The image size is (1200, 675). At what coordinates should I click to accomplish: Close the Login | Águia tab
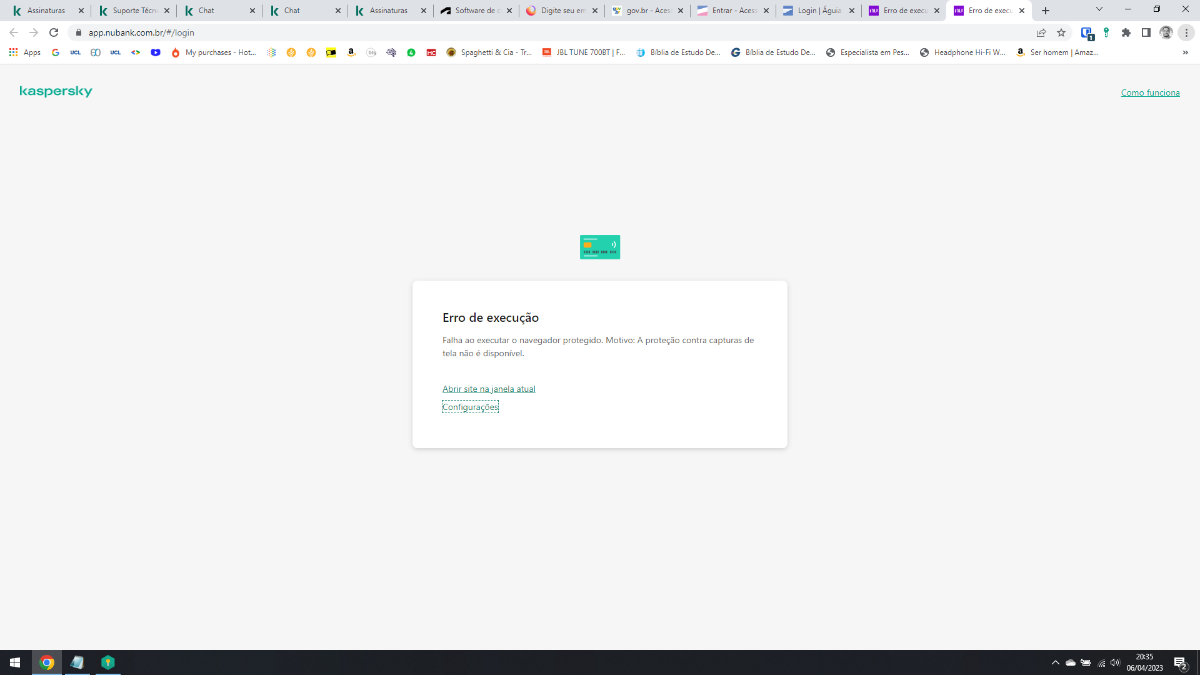[x=850, y=10]
